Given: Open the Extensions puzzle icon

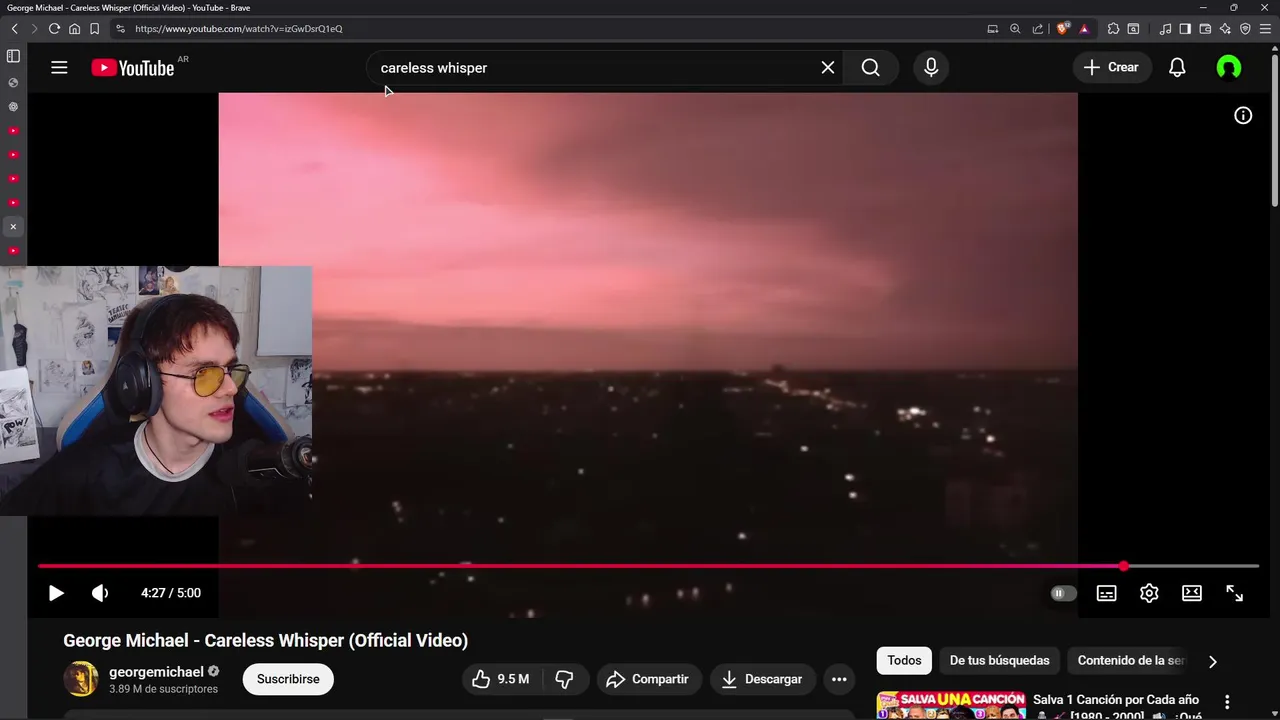Looking at the screenshot, I should 1113,29.
